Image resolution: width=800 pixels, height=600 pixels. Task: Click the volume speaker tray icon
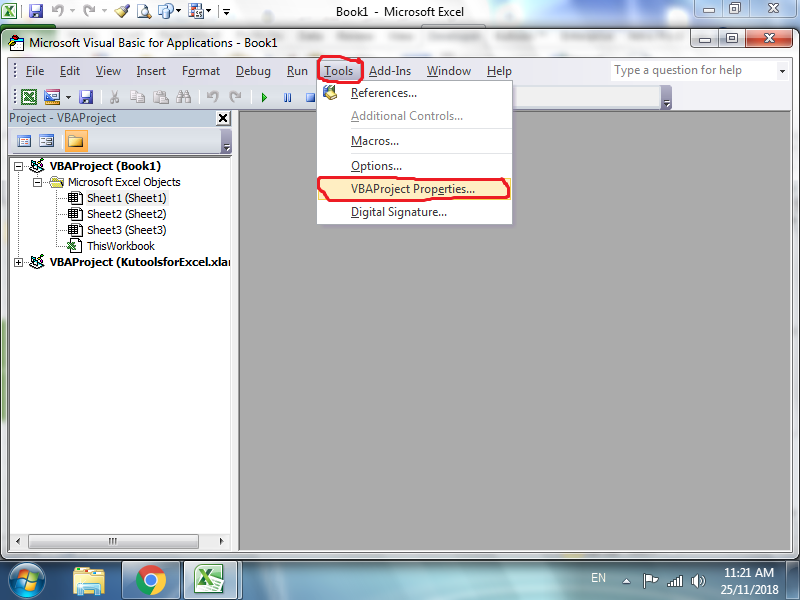point(697,581)
